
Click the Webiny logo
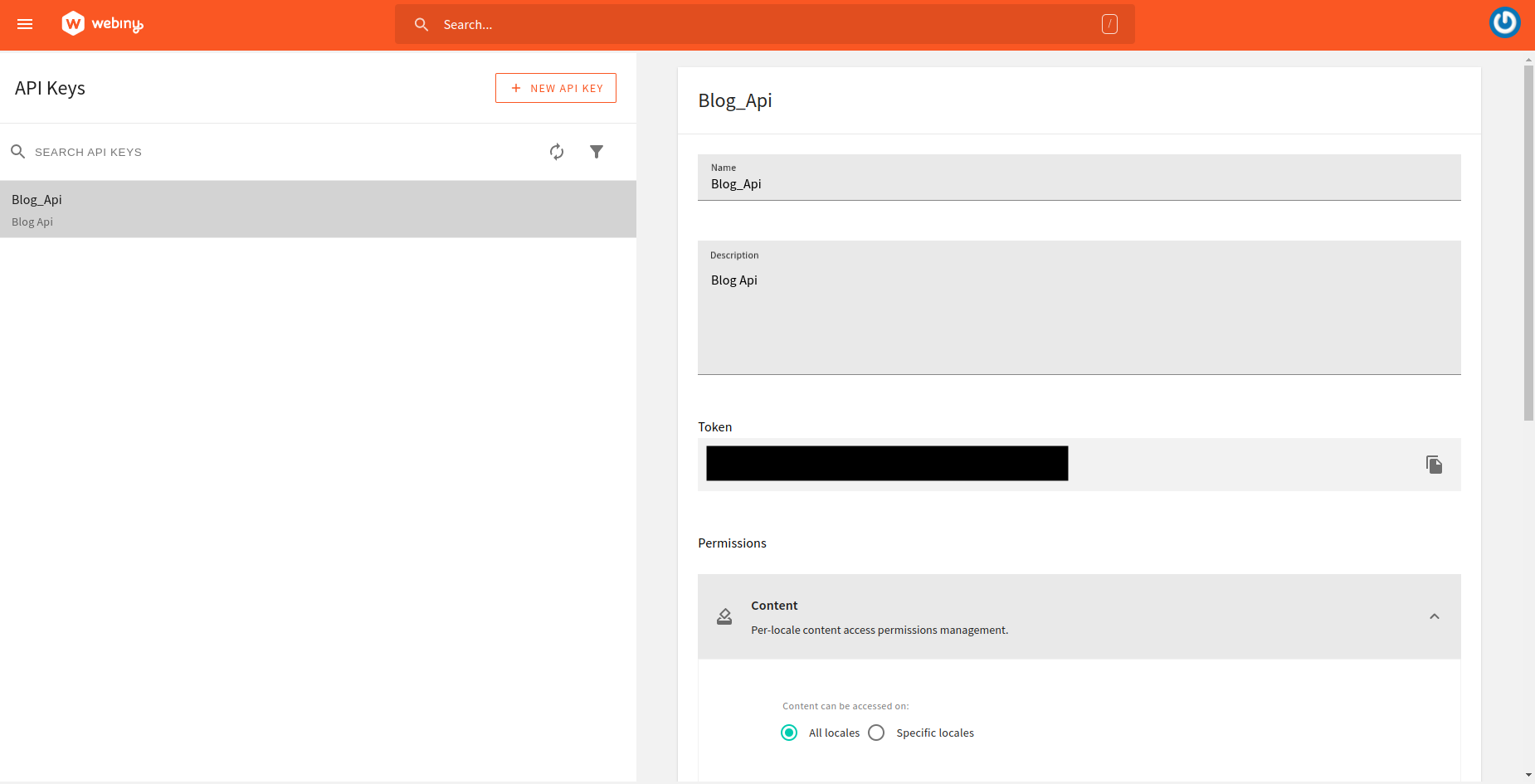tap(102, 24)
